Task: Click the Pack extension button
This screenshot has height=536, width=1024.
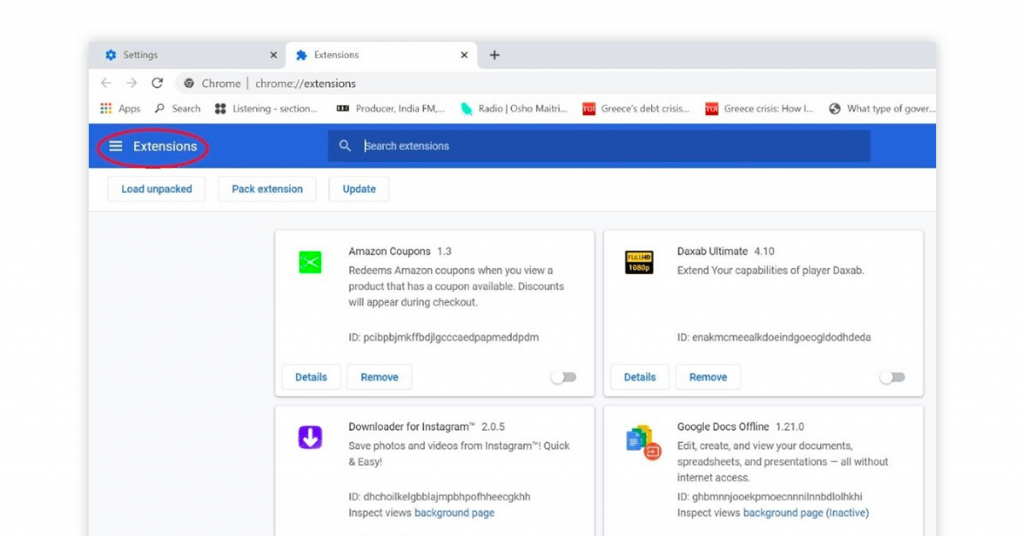Action: coord(267,189)
